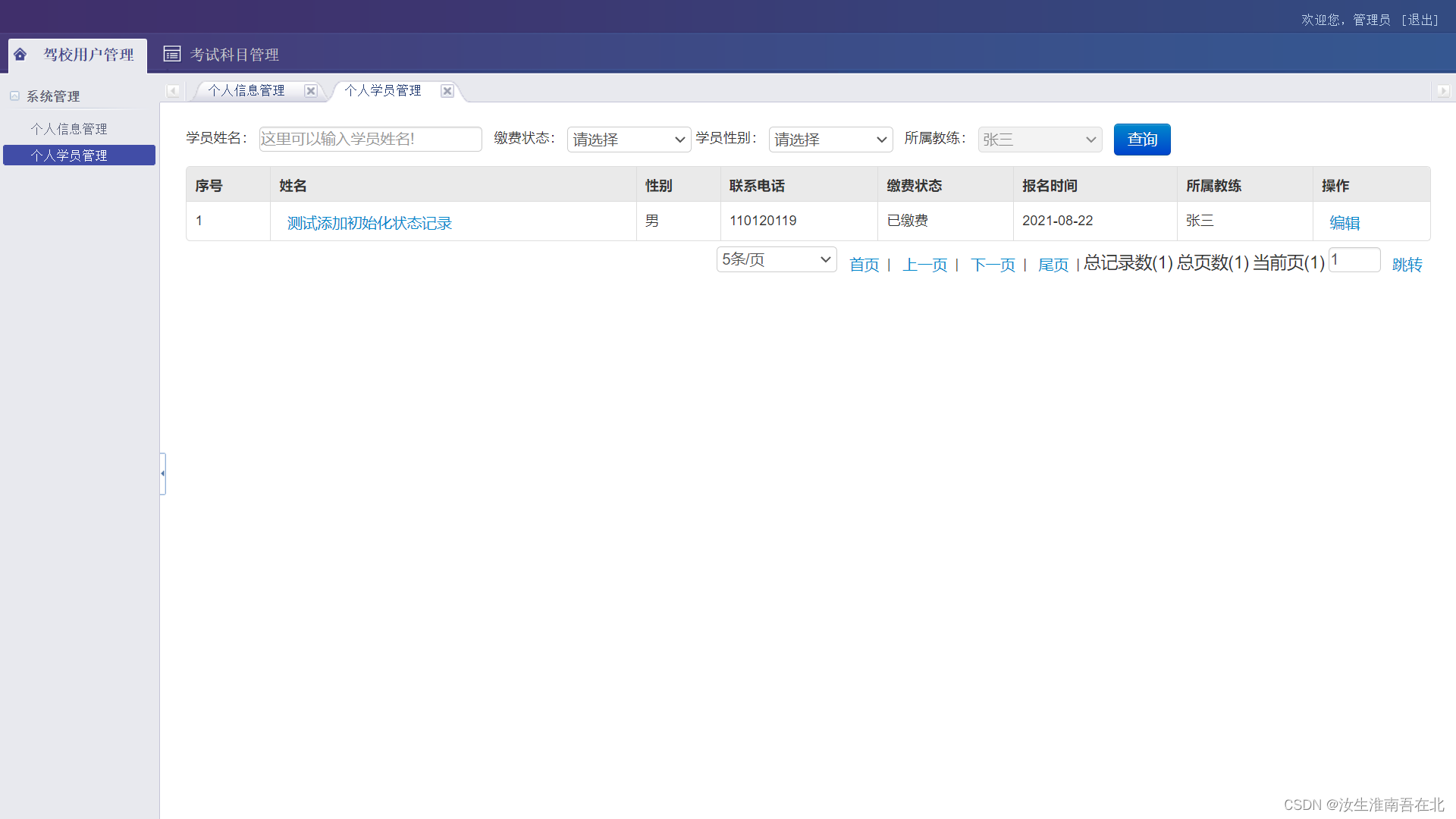Open student 测试添加初始化状态记录 link

click(369, 223)
